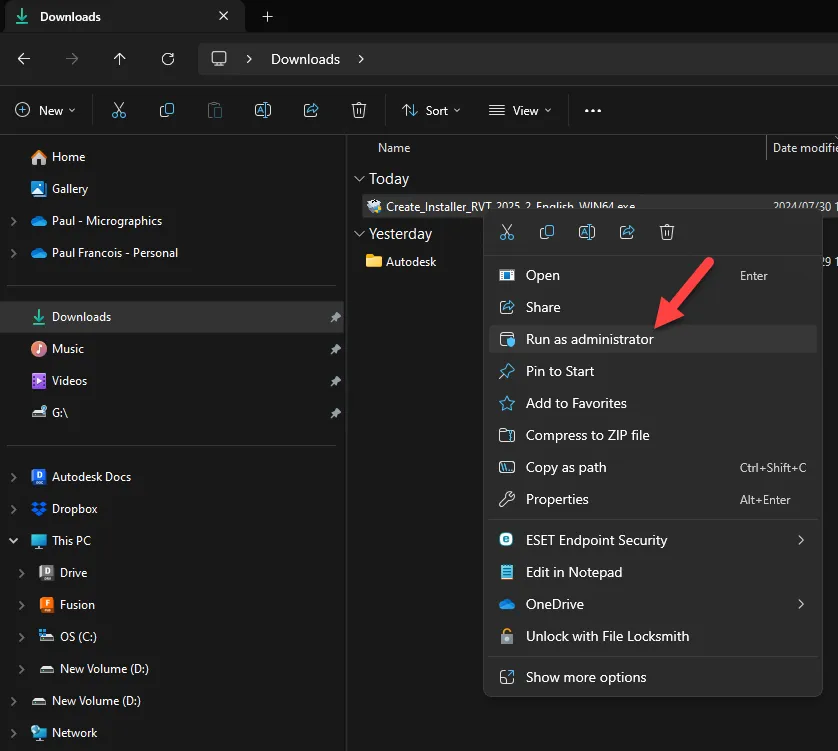This screenshot has height=751, width=838.
Task: Open the View dropdown
Action: 518,110
